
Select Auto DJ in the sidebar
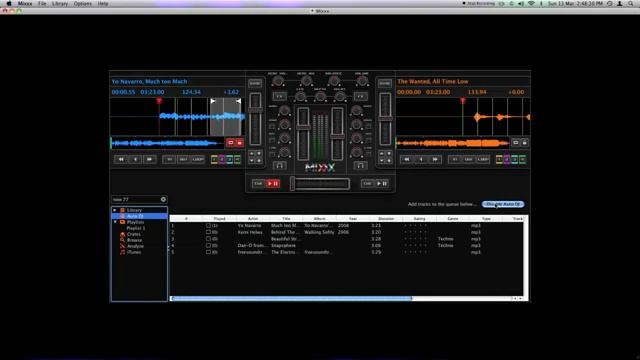135,216
